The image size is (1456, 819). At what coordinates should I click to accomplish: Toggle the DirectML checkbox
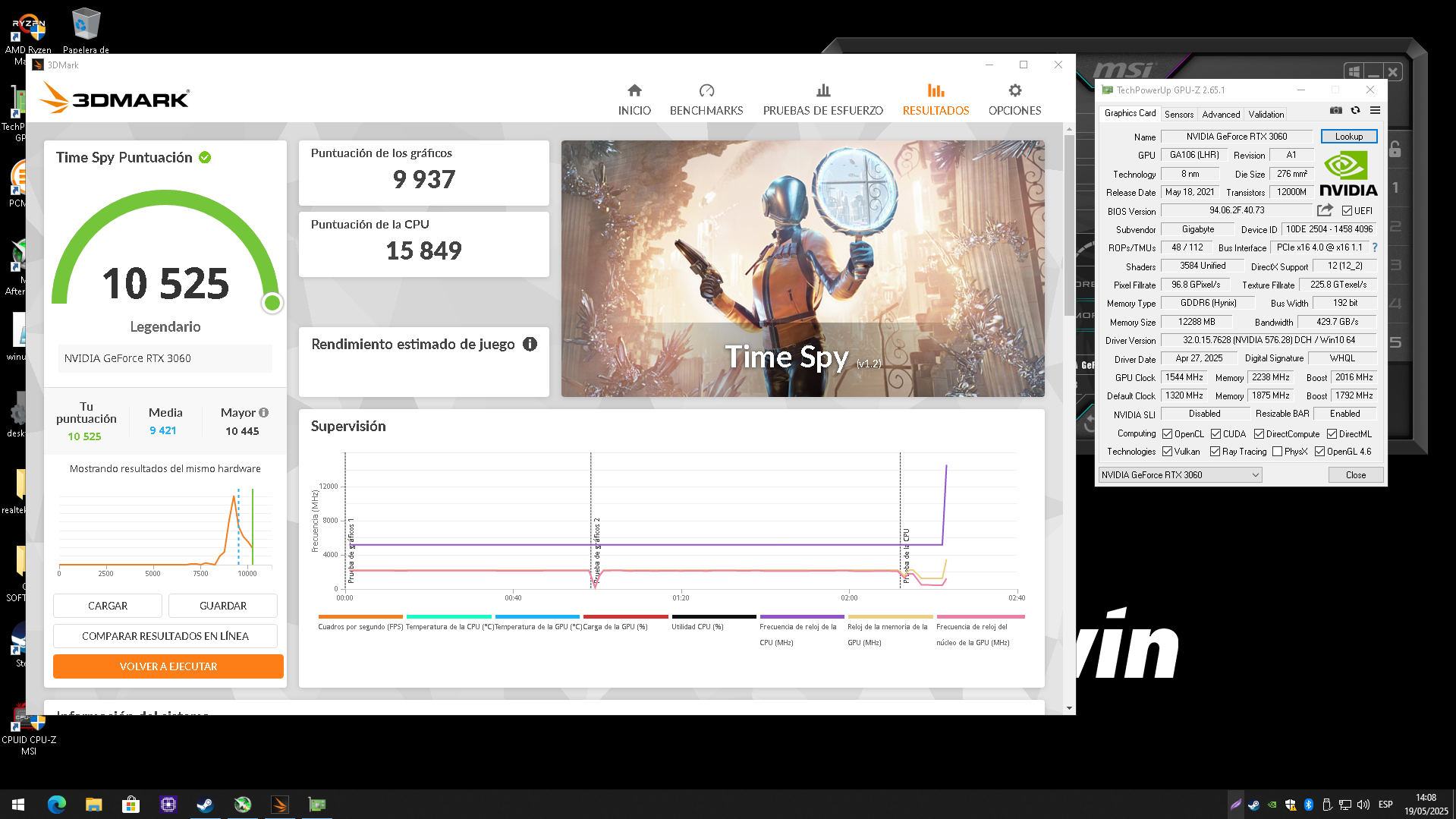(x=1332, y=434)
